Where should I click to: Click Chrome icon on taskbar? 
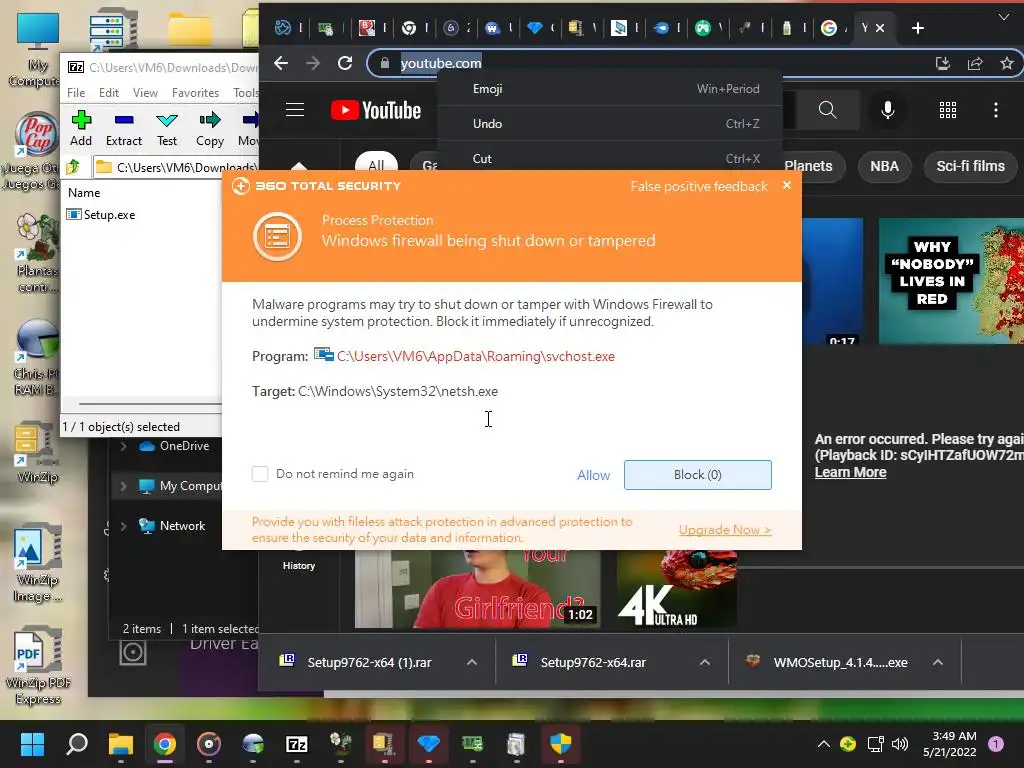[x=165, y=744]
